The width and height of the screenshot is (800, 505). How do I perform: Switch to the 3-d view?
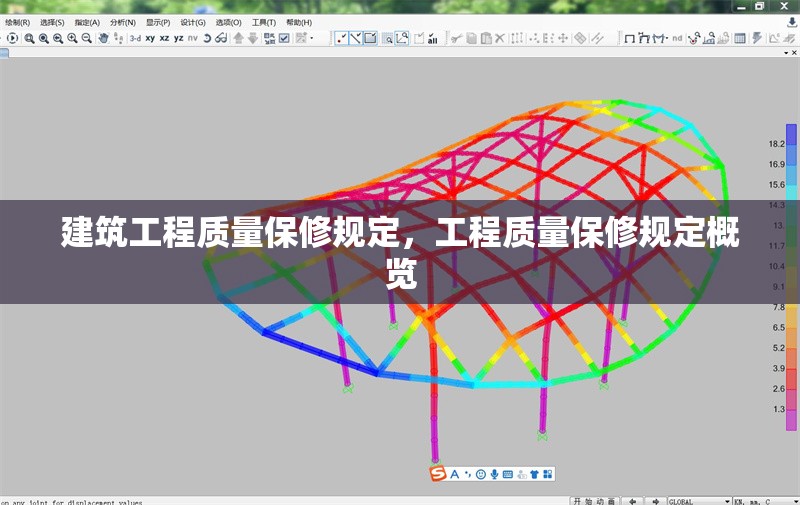point(135,38)
